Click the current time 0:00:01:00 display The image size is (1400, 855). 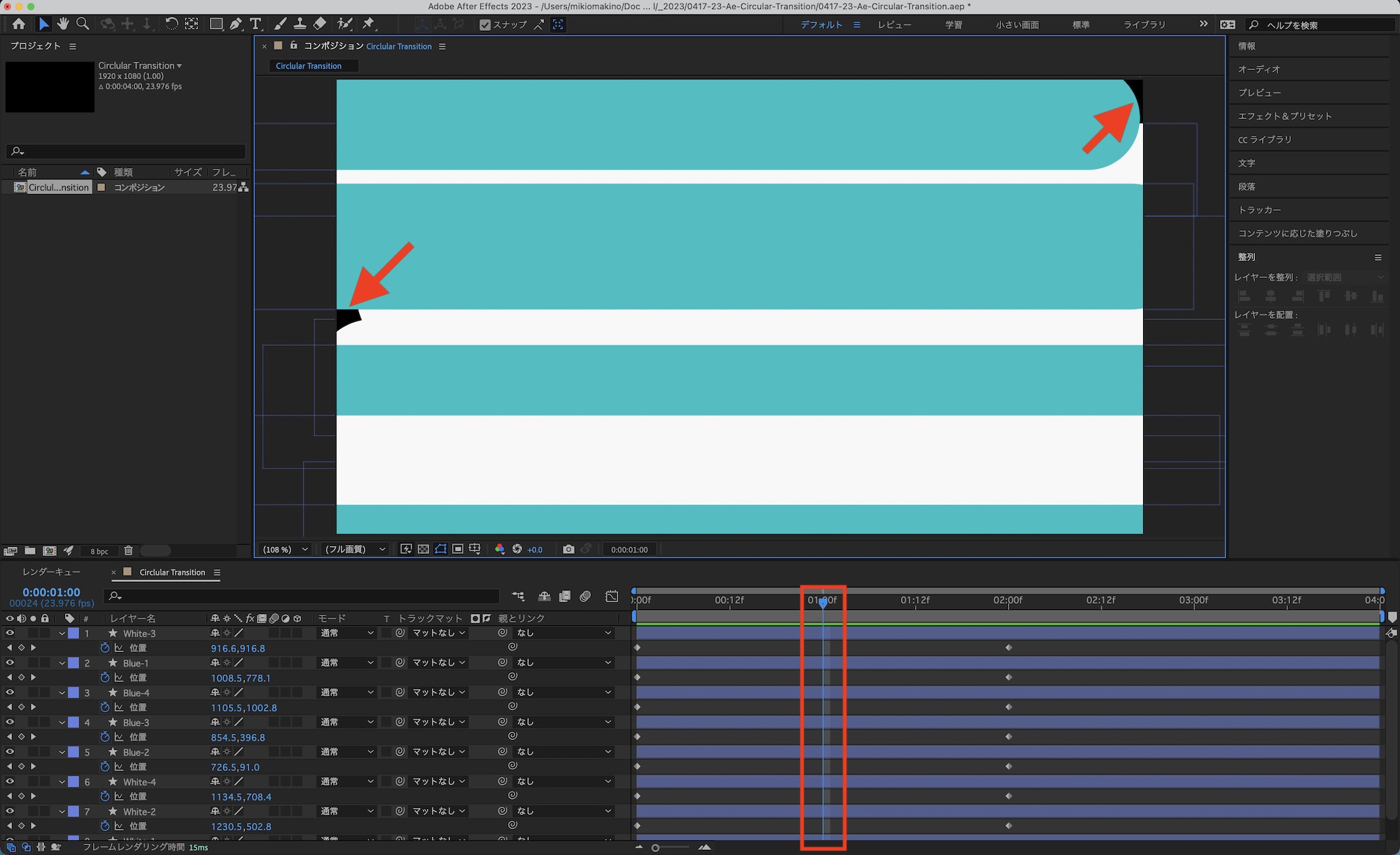click(x=51, y=592)
